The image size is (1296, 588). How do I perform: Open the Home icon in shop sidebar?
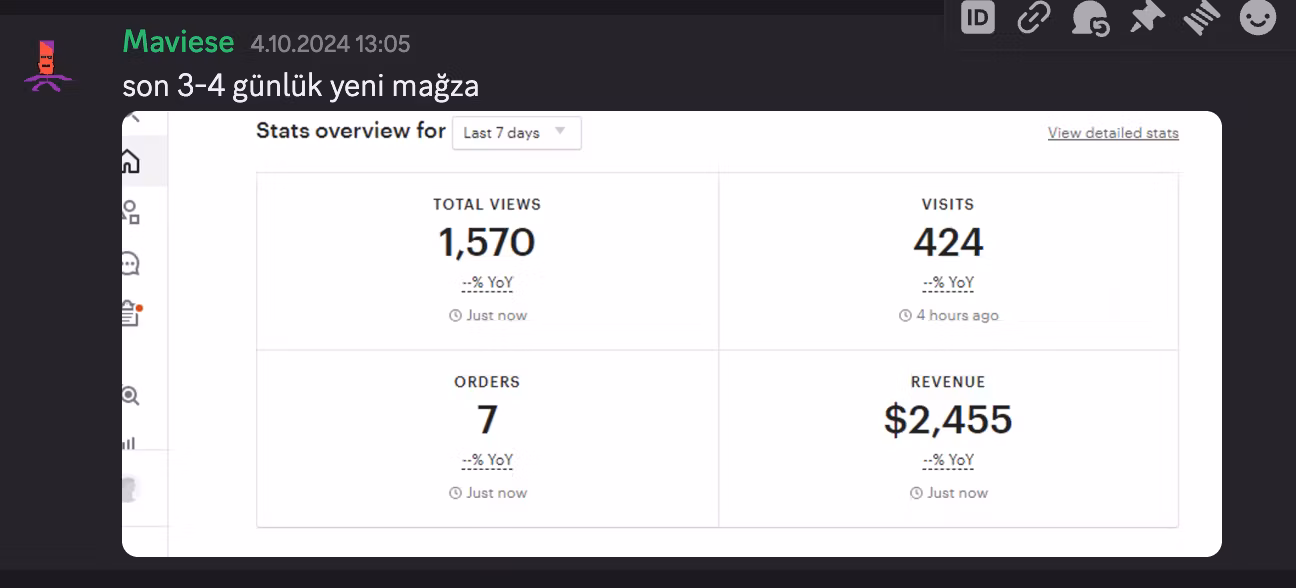[x=130, y=161]
